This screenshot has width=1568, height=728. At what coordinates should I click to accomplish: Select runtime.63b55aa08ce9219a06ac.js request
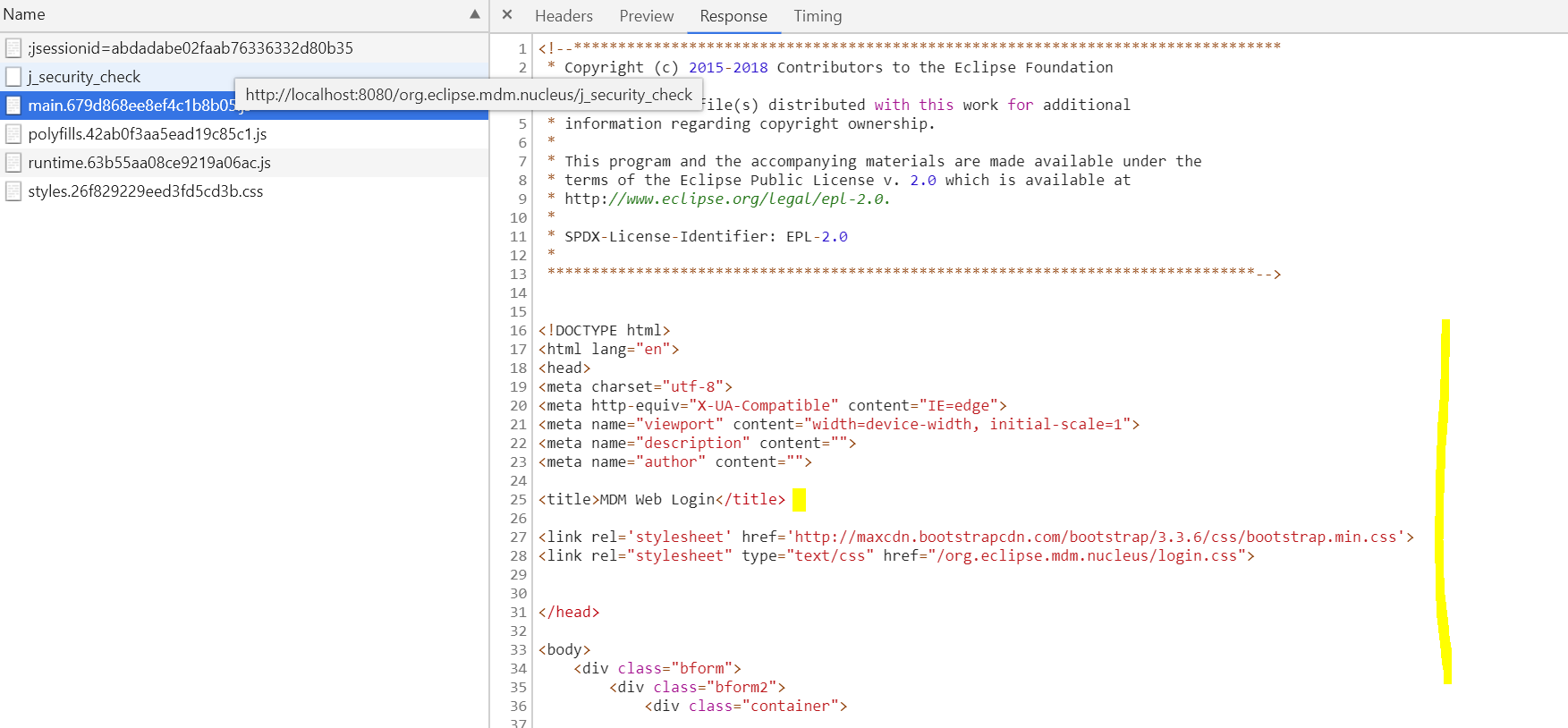coord(149,163)
